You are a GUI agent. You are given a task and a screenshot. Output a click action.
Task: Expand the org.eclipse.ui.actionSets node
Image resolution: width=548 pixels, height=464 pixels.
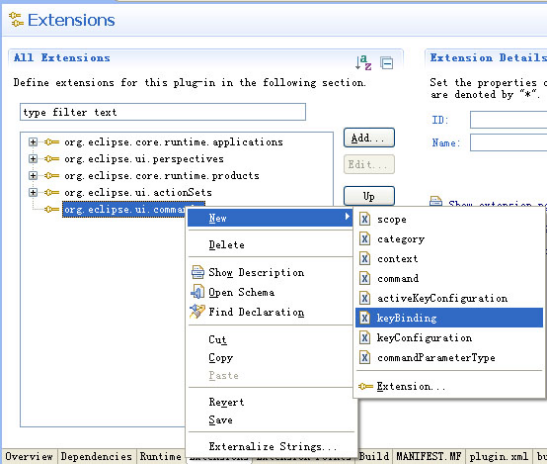tap(33, 192)
